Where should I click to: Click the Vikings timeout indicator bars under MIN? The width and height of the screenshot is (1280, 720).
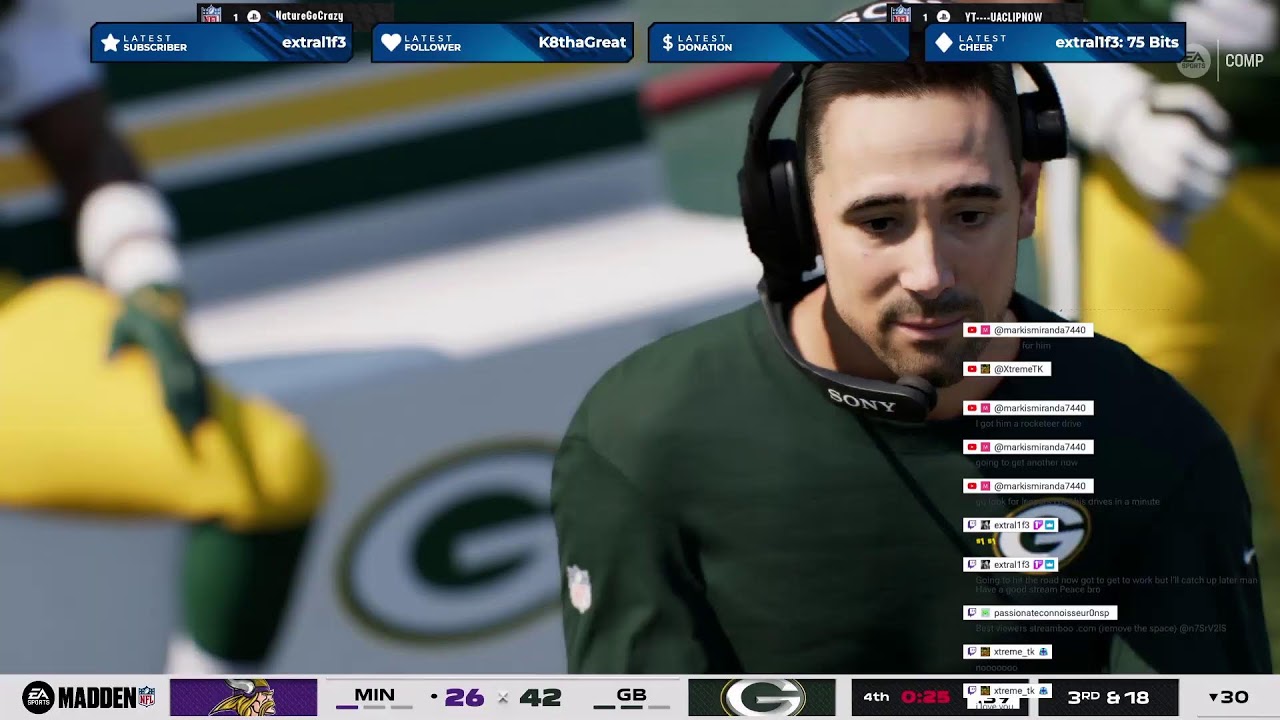coord(374,707)
